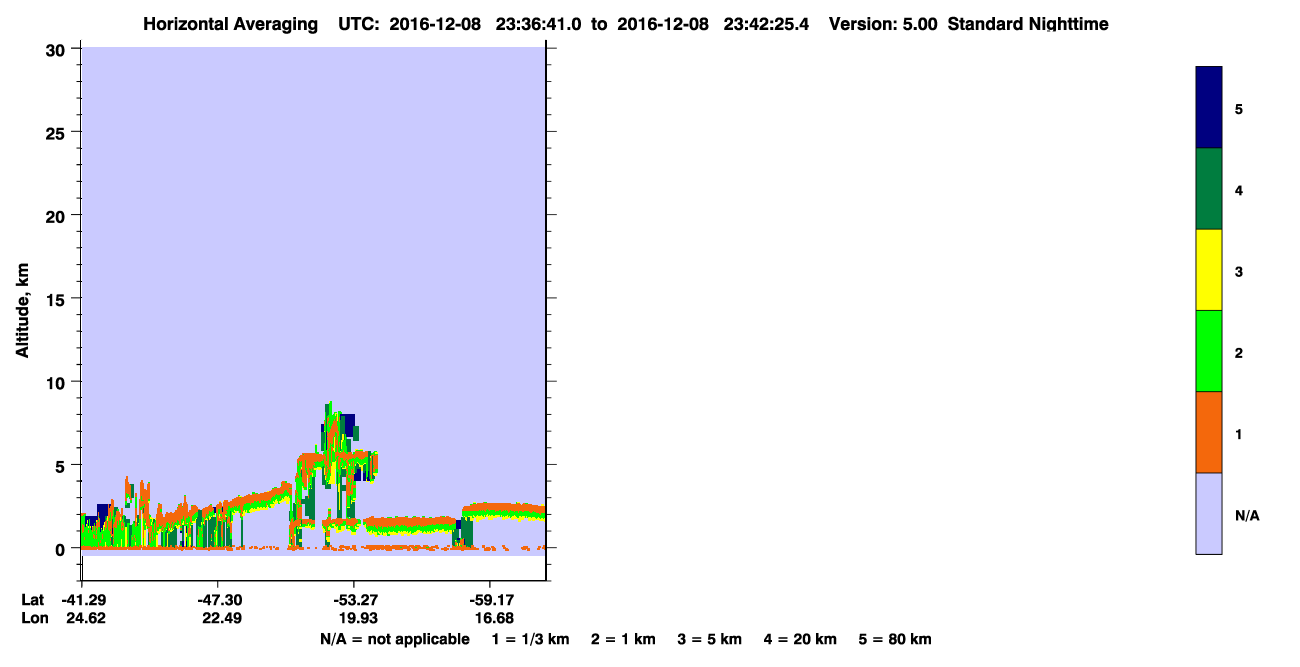1300x667 pixels.
Task: Pick the lavender N/A colorbar segment
Action: click(x=1209, y=513)
